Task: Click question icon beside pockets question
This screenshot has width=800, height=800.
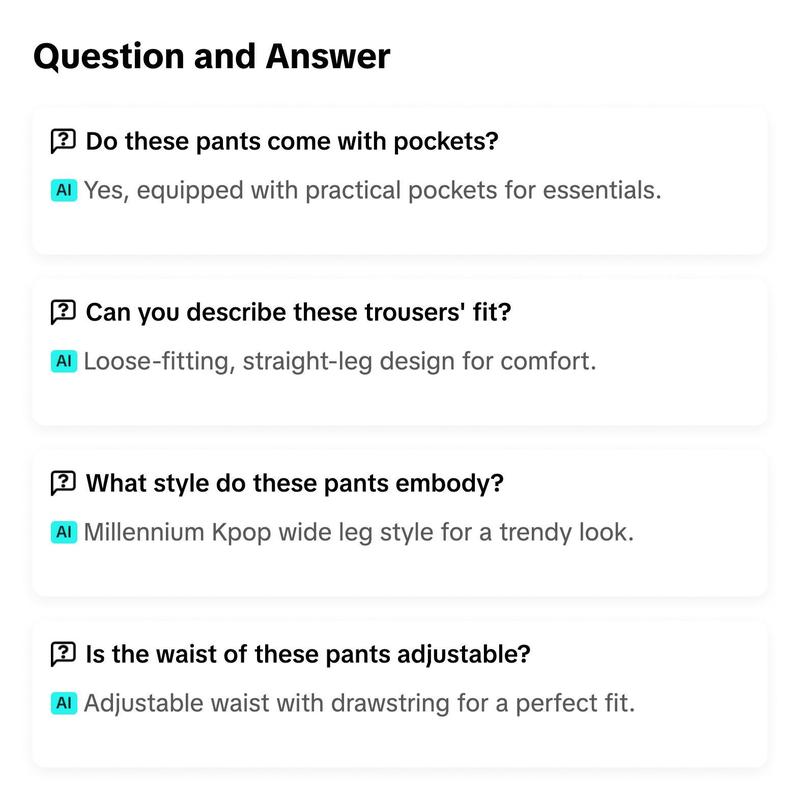Action: [63, 141]
